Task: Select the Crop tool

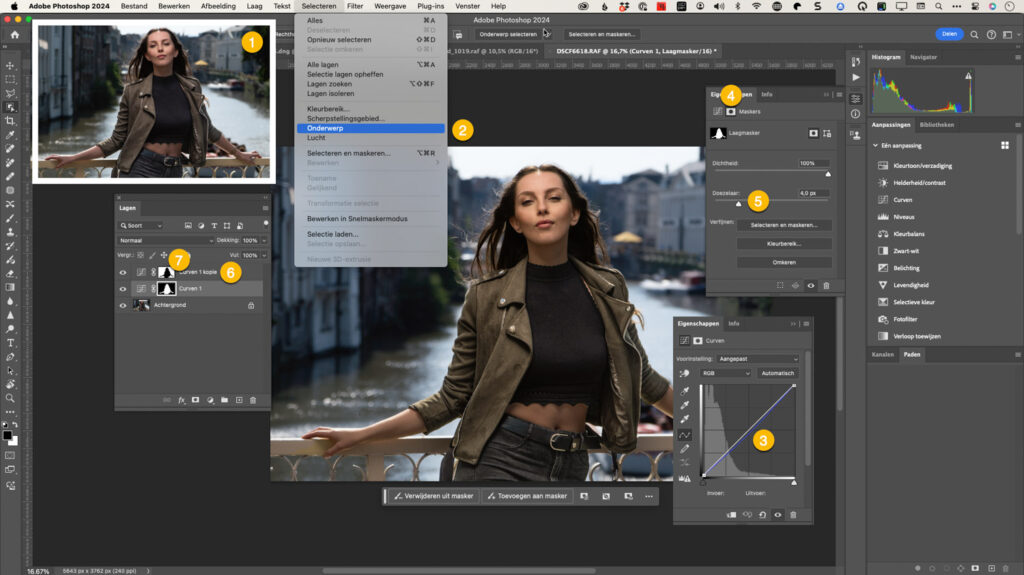Action: (x=10, y=121)
